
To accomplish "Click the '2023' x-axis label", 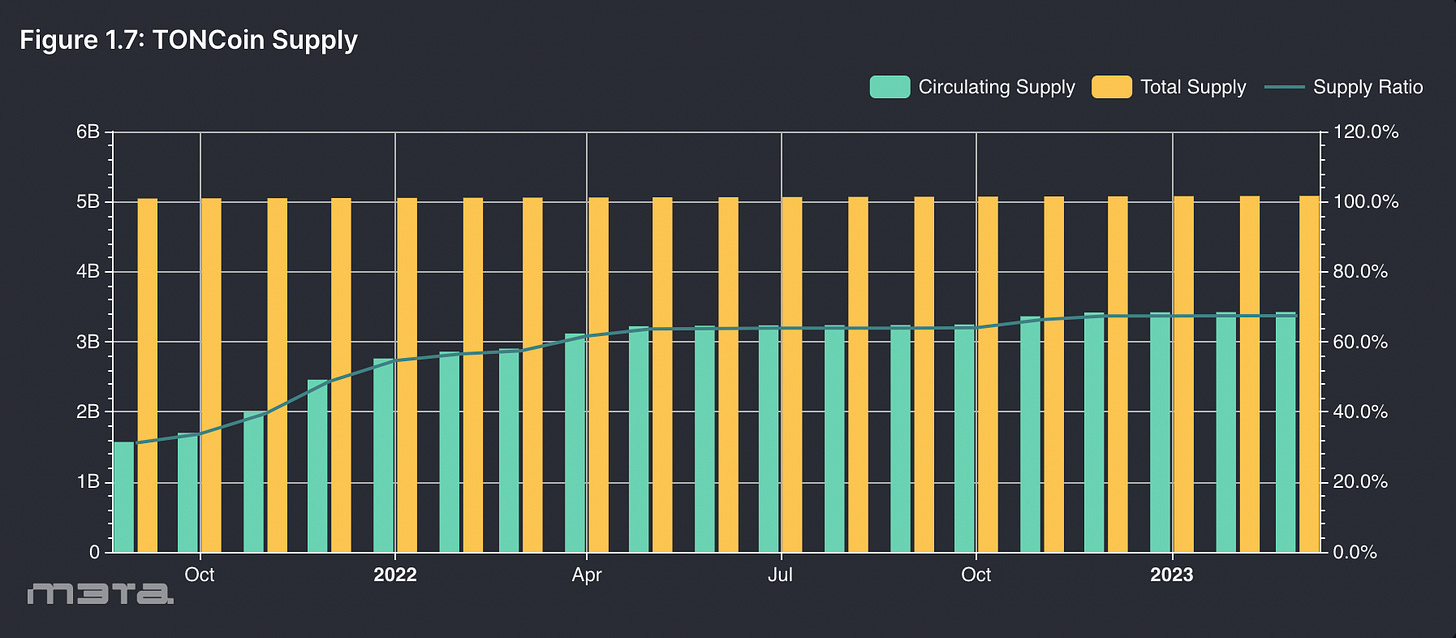I will 1171,575.
